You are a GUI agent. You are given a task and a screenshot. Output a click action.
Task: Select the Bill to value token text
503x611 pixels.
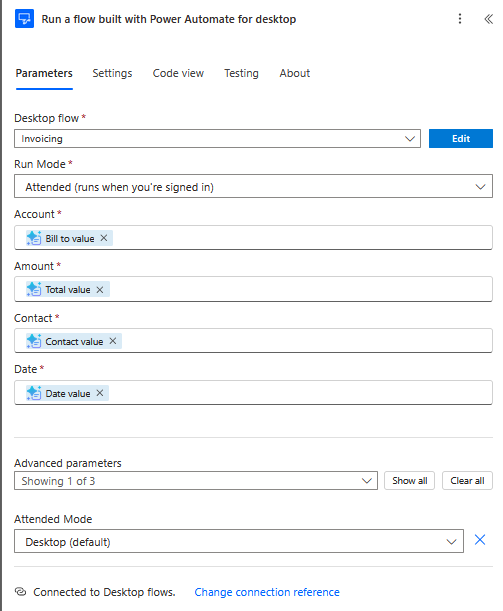70,238
